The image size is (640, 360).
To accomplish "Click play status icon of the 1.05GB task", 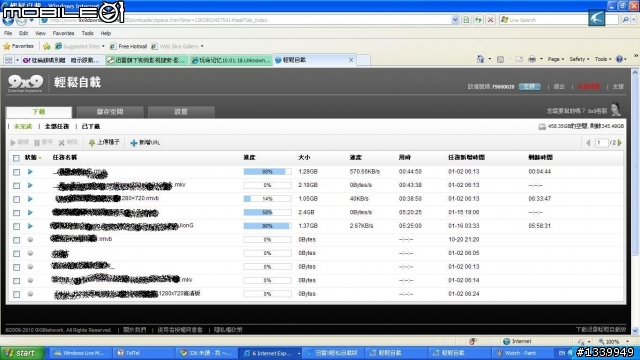I will click(30, 199).
